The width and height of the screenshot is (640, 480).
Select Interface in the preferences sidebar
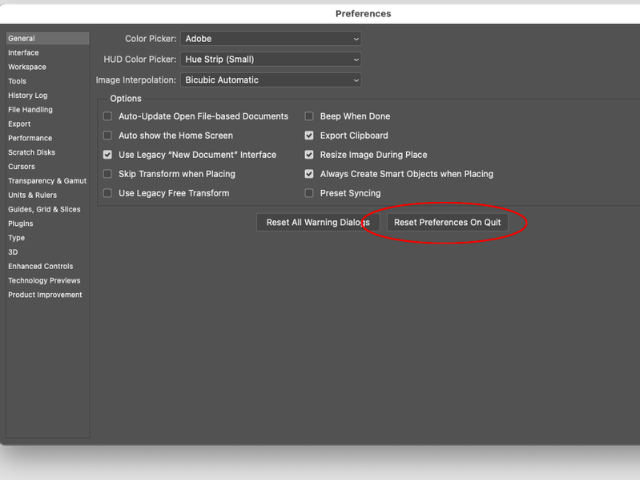click(24, 53)
